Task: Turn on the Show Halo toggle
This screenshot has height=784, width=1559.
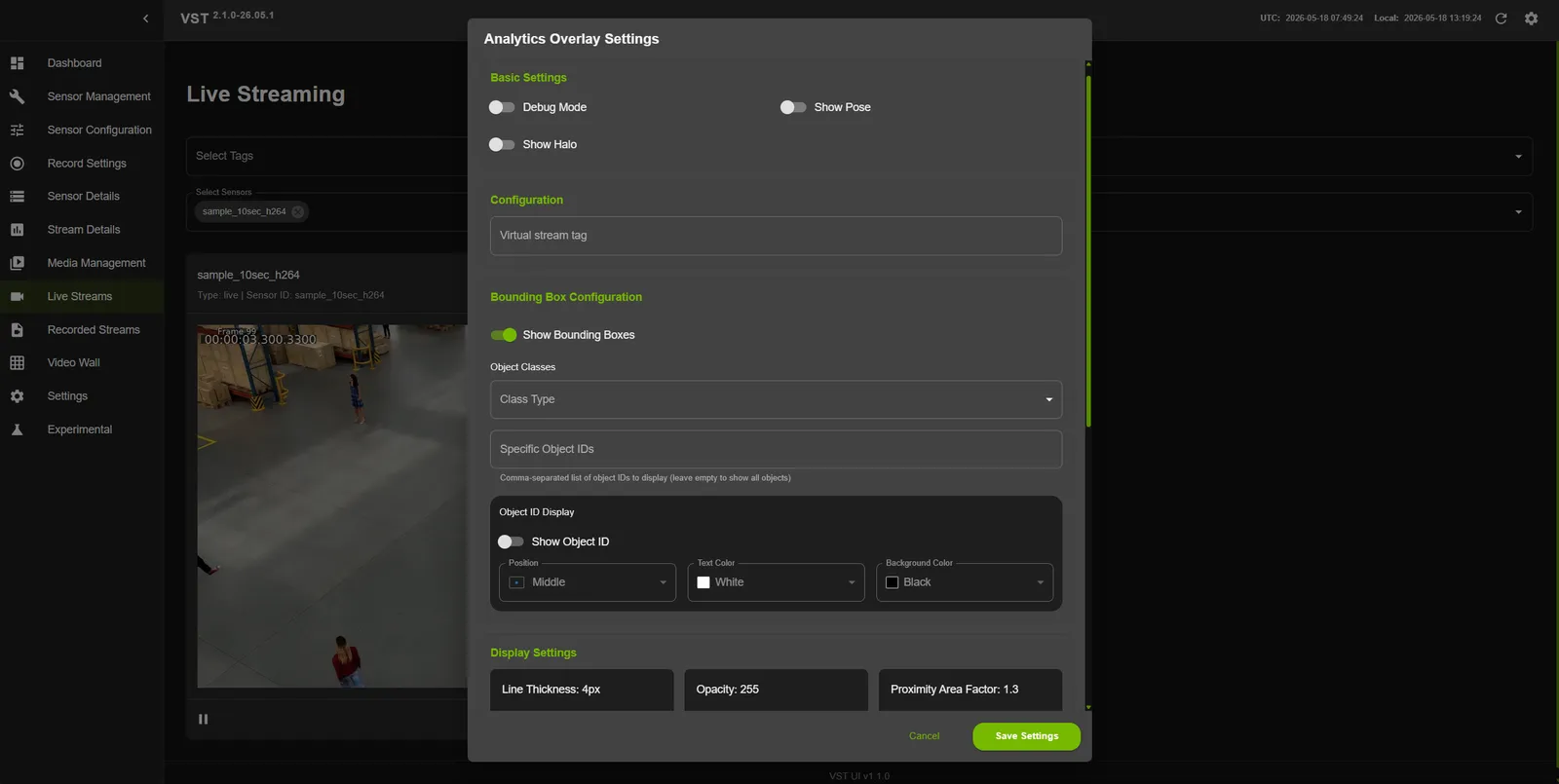Action: point(502,144)
